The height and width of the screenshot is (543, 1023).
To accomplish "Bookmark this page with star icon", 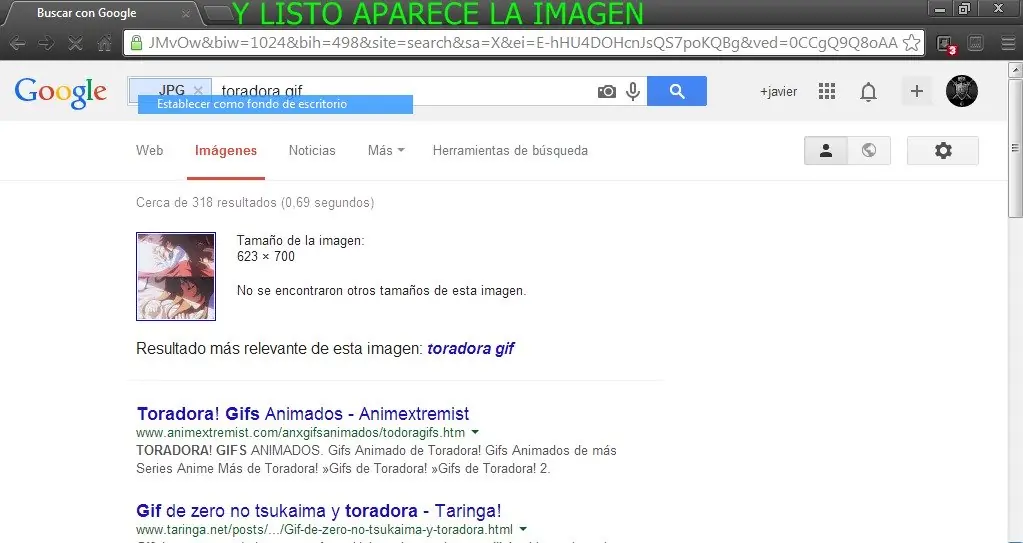I will click(x=911, y=43).
